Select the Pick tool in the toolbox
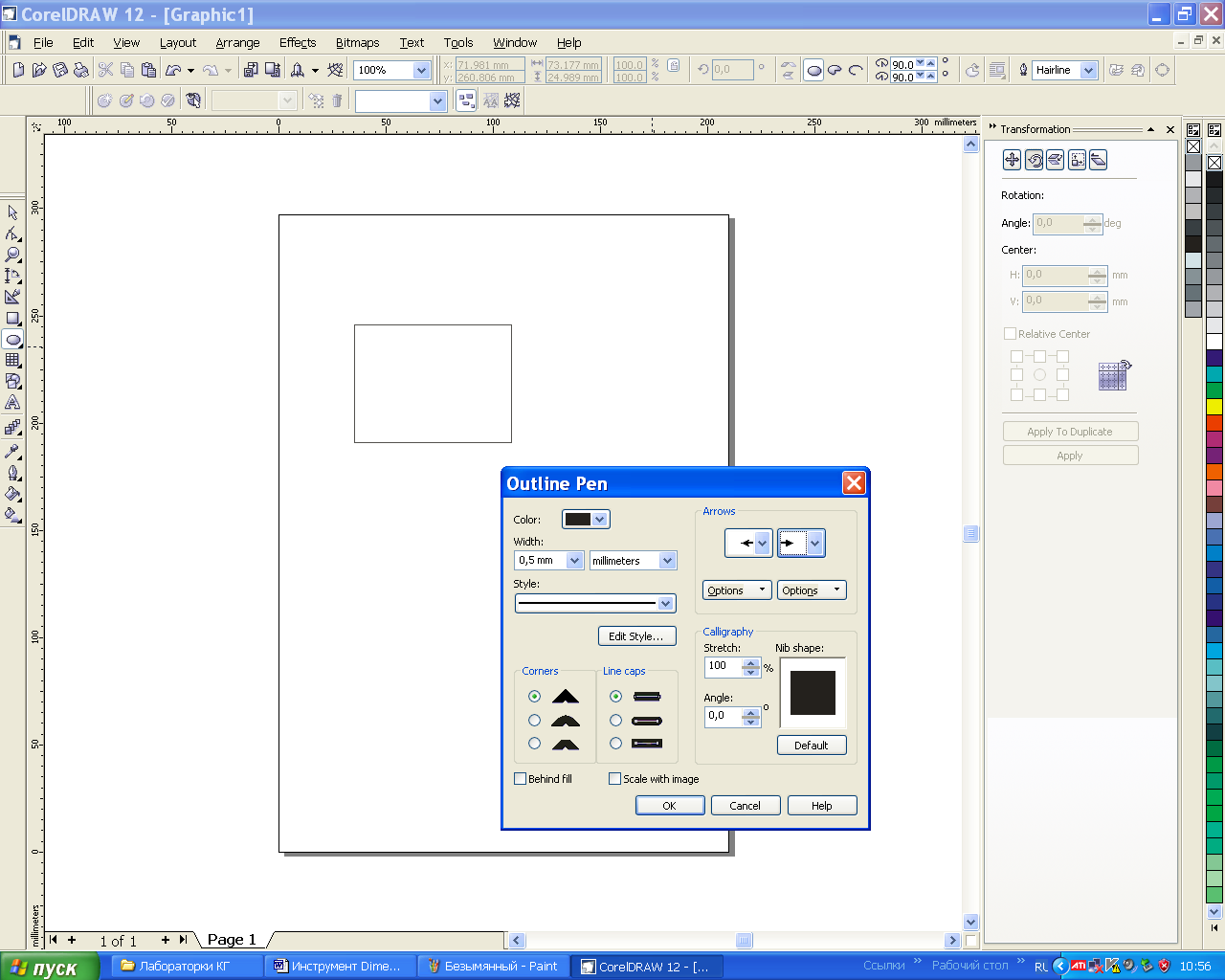Image resolution: width=1225 pixels, height=980 pixels. tap(12, 212)
